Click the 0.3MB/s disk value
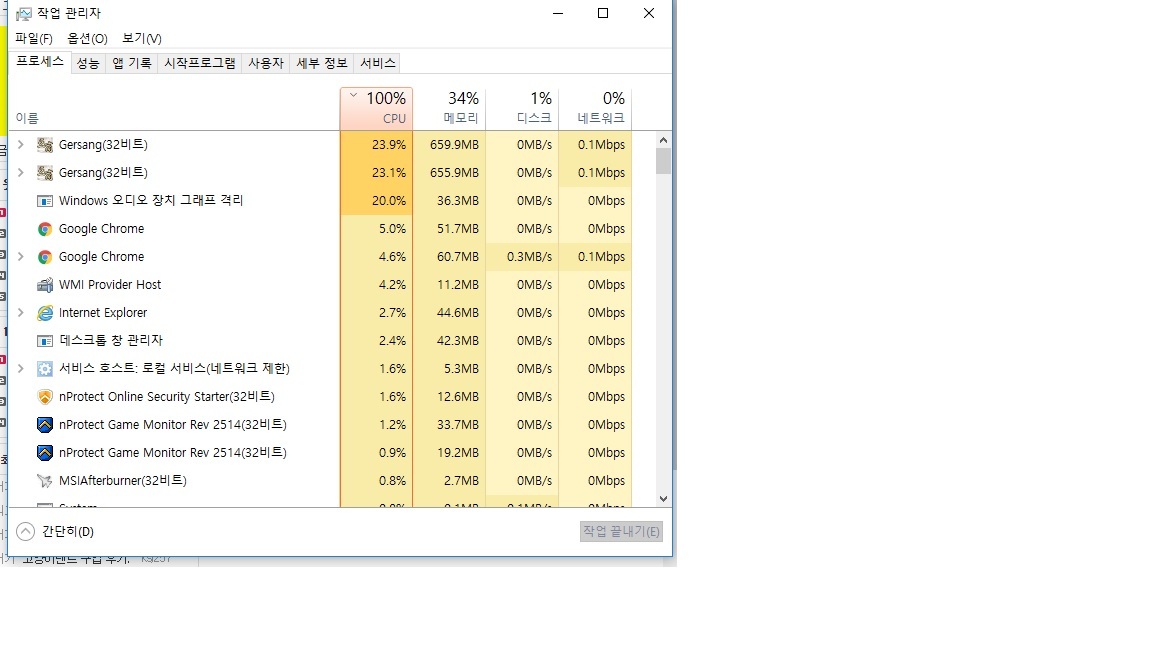The height and width of the screenshot is (648, 1152). pyautogui.click(x=529, y=256)
